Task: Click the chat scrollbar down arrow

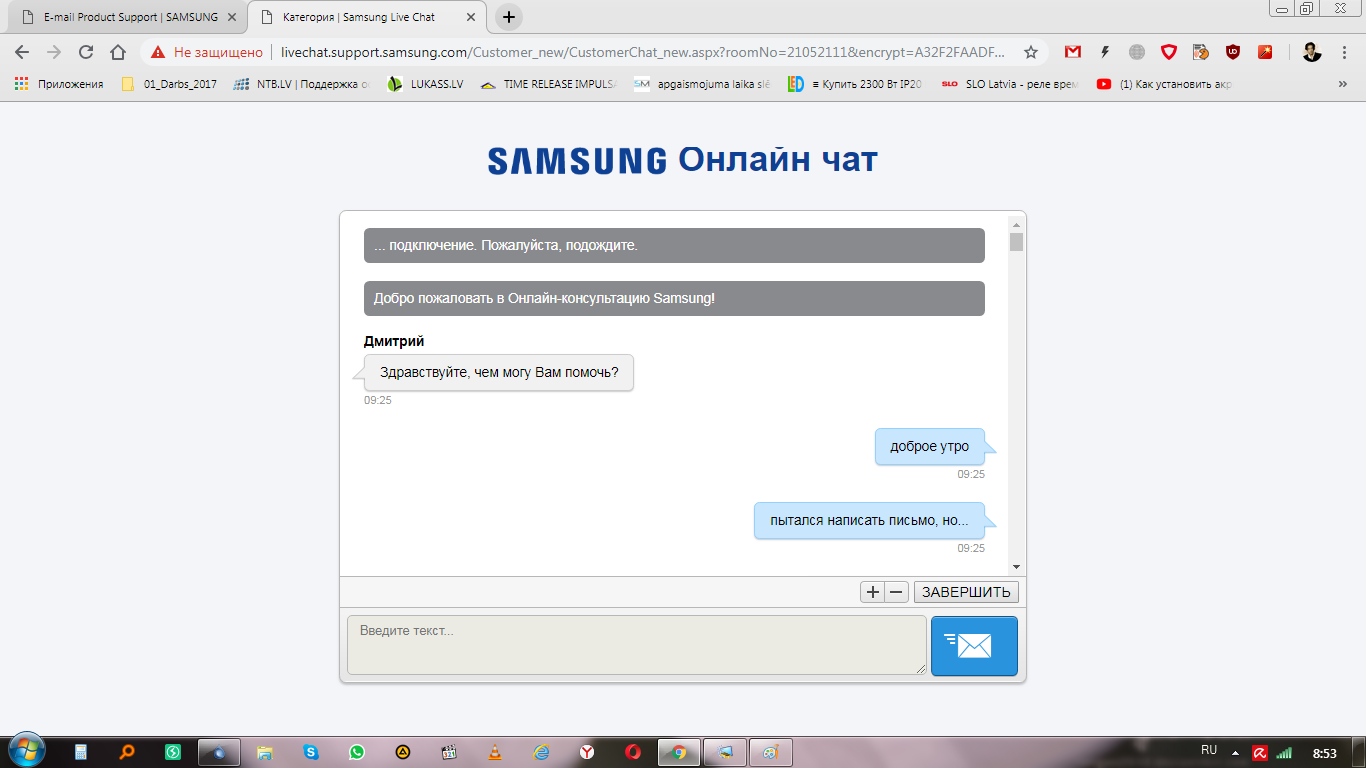Action: (x=1016, y=567)
